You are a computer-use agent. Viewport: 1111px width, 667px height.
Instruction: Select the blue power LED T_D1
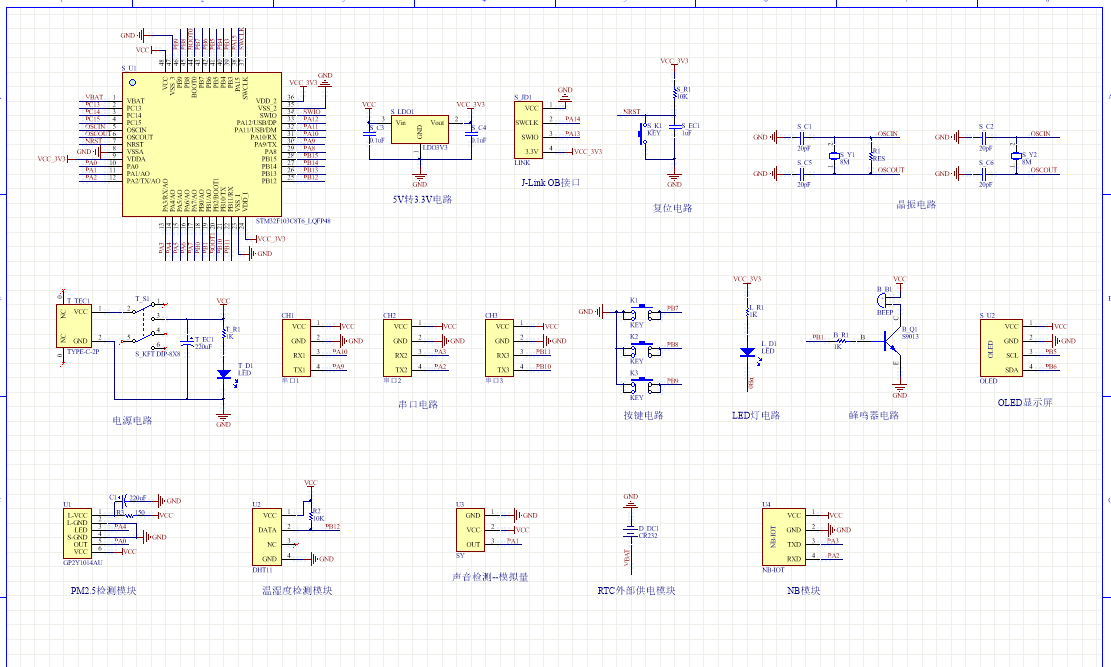[x=224, y=374]
